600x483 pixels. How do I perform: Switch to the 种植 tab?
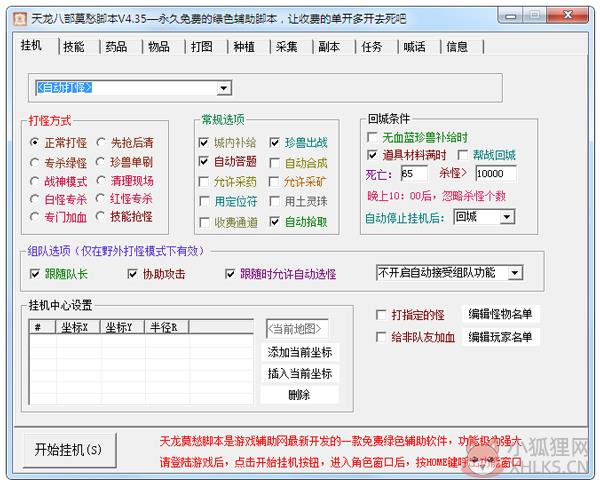(x=244, y=47)
